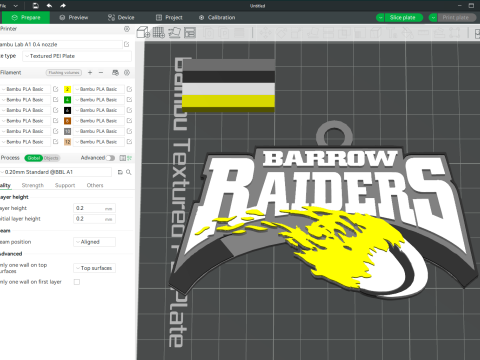The width and height of the screenshot is (480, 360).
Task: Edit filament 12 preset via its edit icon
Action: (129, 142)
